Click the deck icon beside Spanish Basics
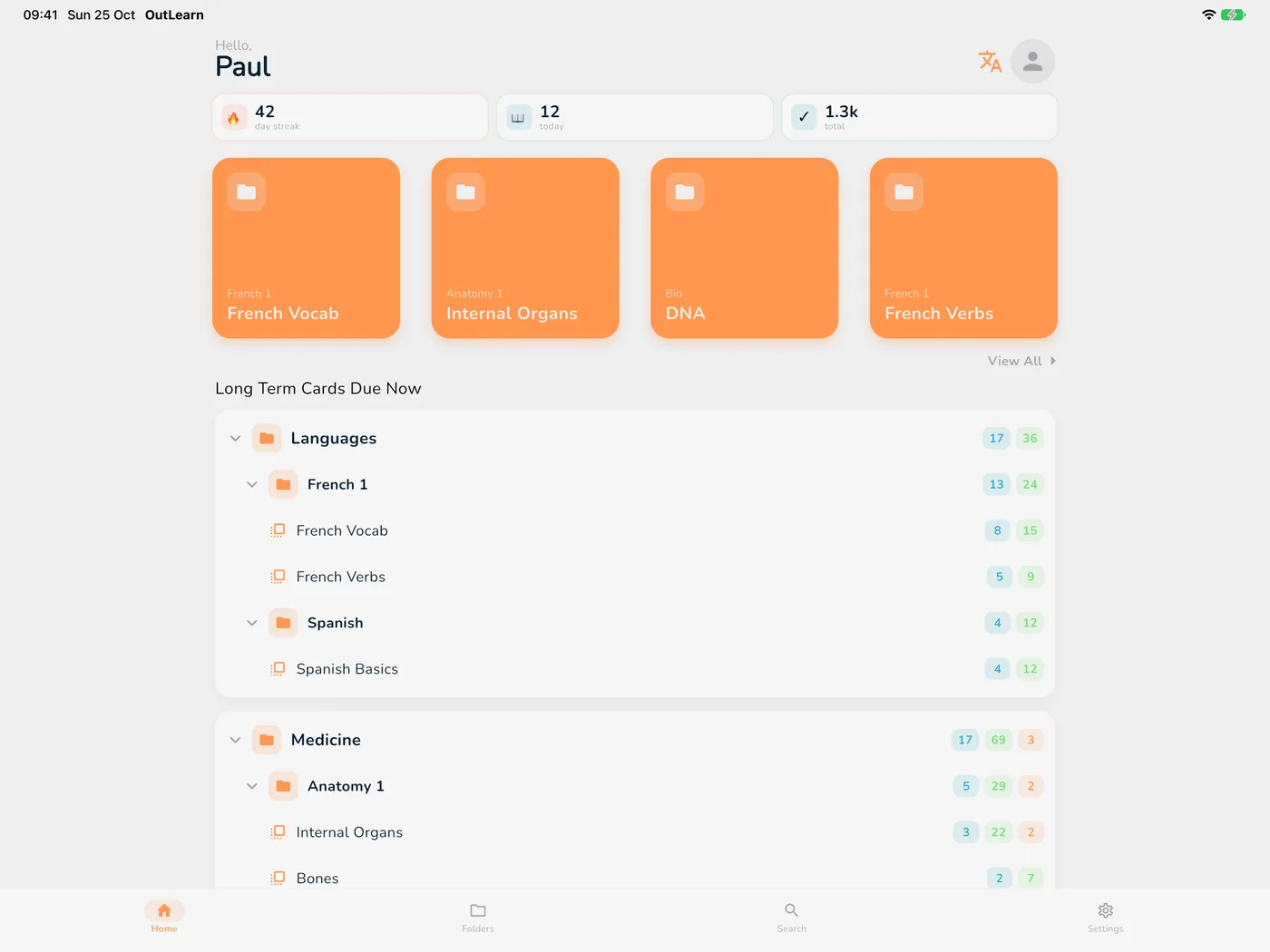 (278, 669)
